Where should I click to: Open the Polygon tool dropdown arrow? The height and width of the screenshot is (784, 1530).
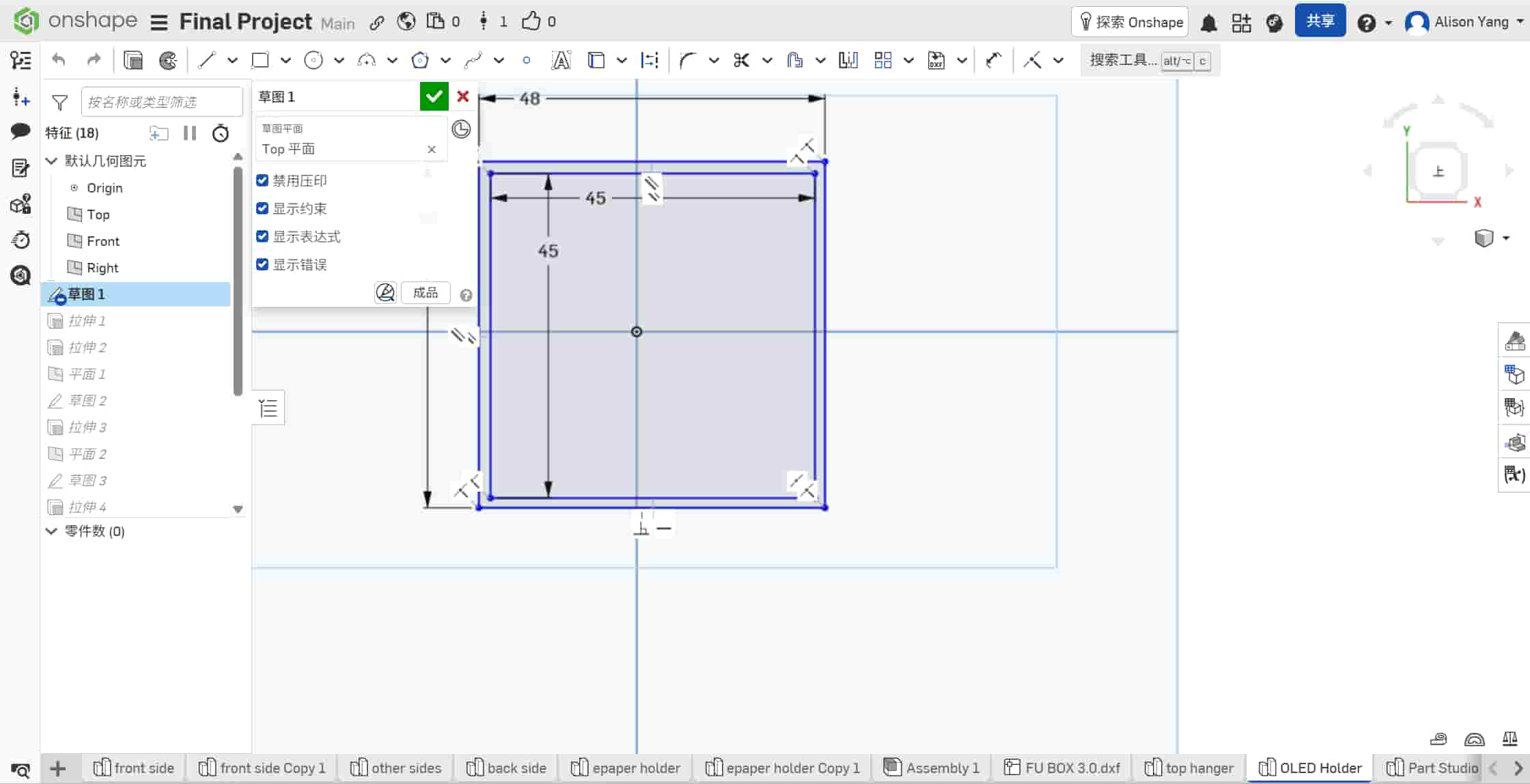[445, 60]
